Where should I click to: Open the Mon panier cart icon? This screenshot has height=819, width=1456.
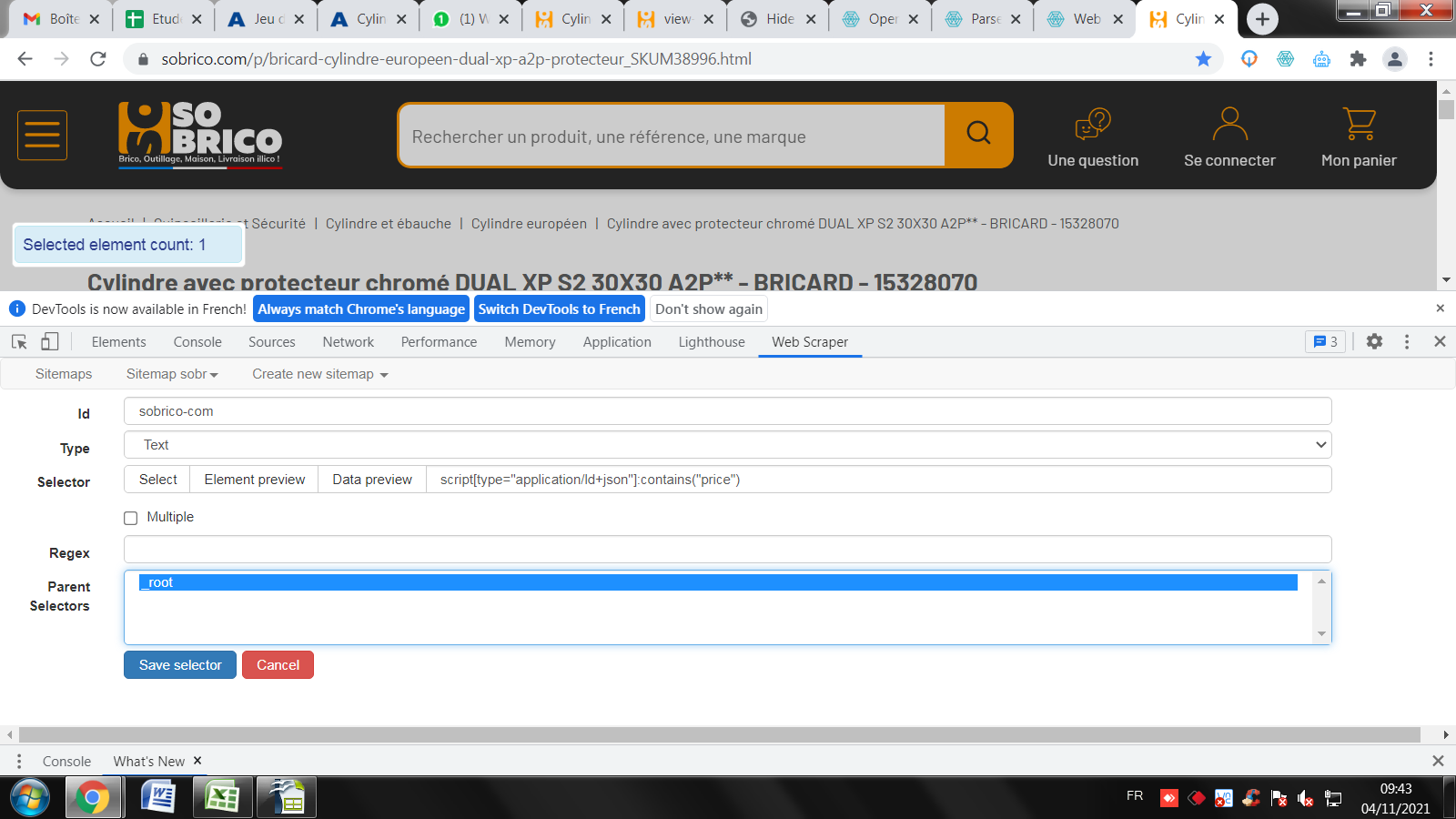[1359, 124]
